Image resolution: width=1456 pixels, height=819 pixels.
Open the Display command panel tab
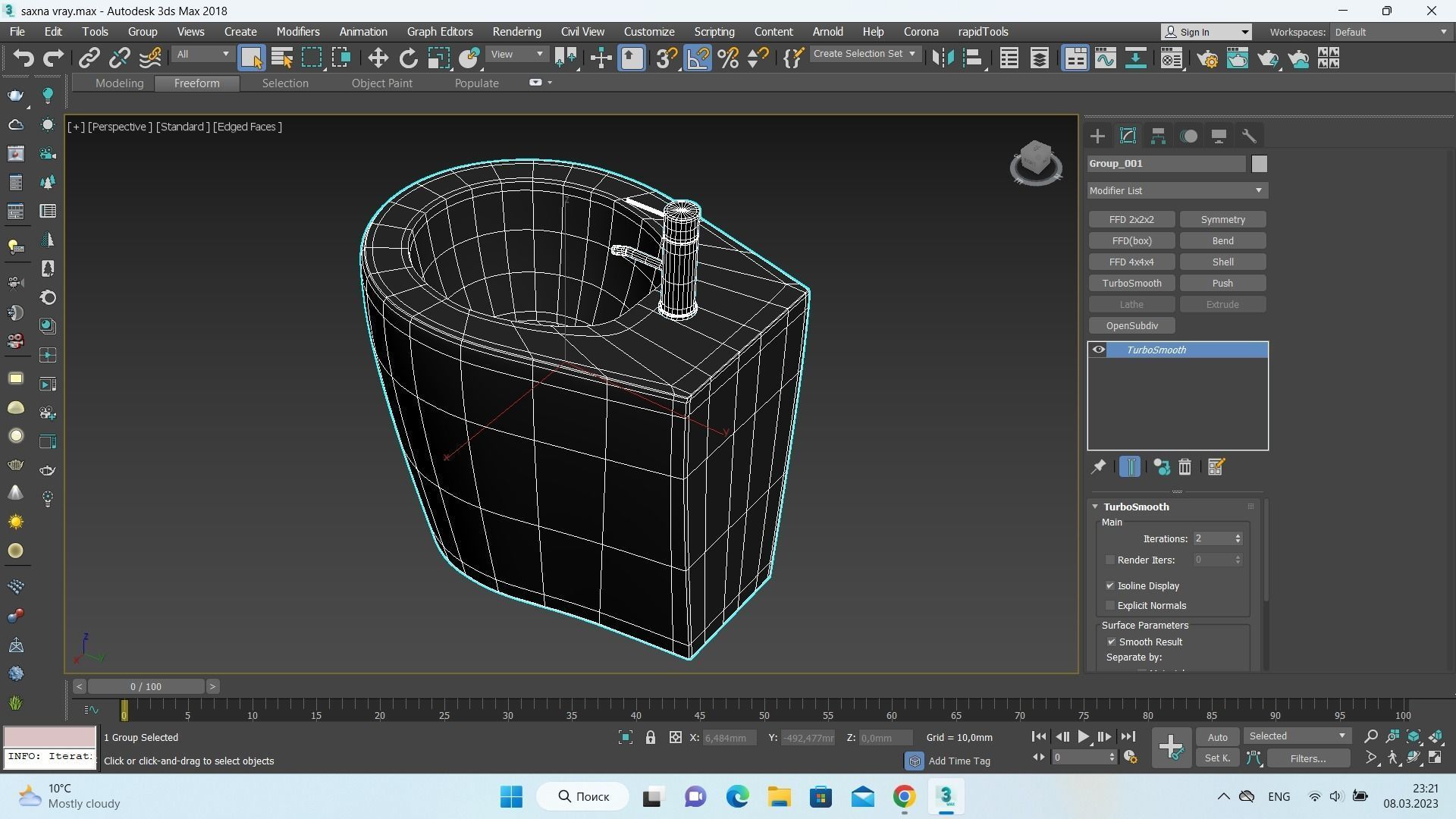click(x=1219, y=136)
